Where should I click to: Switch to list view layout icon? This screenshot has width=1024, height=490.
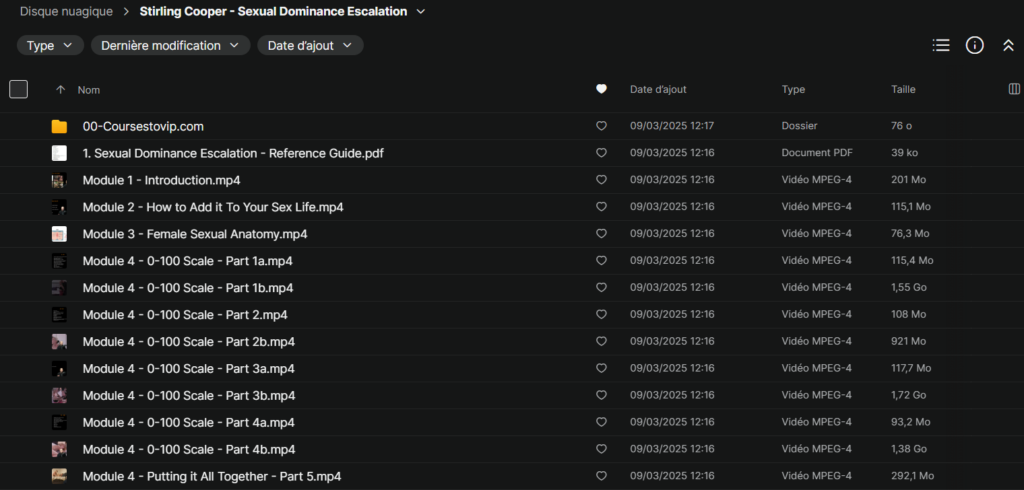[x=940, y=45]
